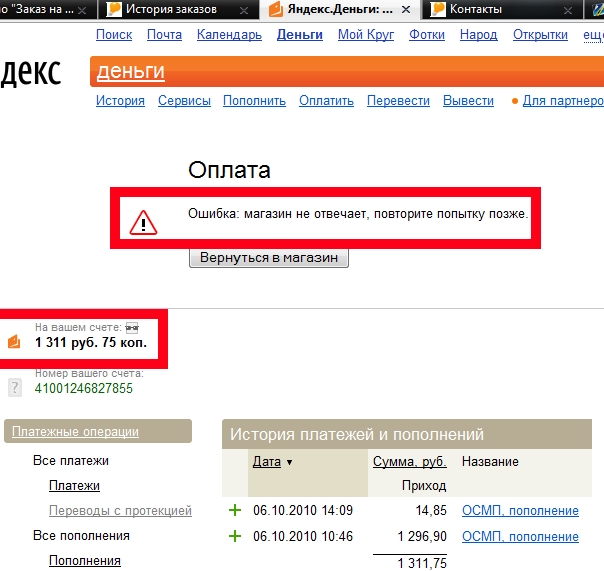
Task: Close the 'Контакты' browser tab
Action: pos(568,11)
